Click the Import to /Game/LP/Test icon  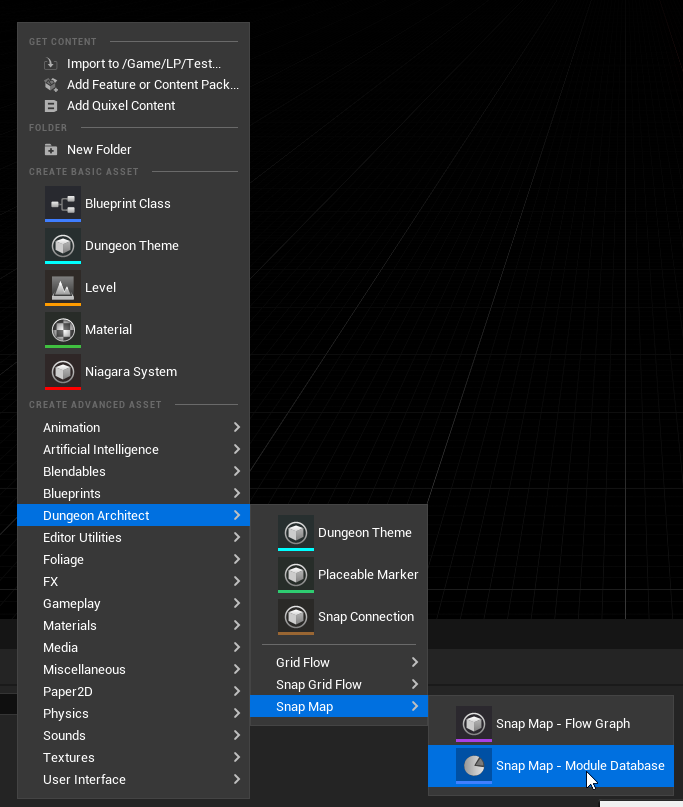[50, 63]
